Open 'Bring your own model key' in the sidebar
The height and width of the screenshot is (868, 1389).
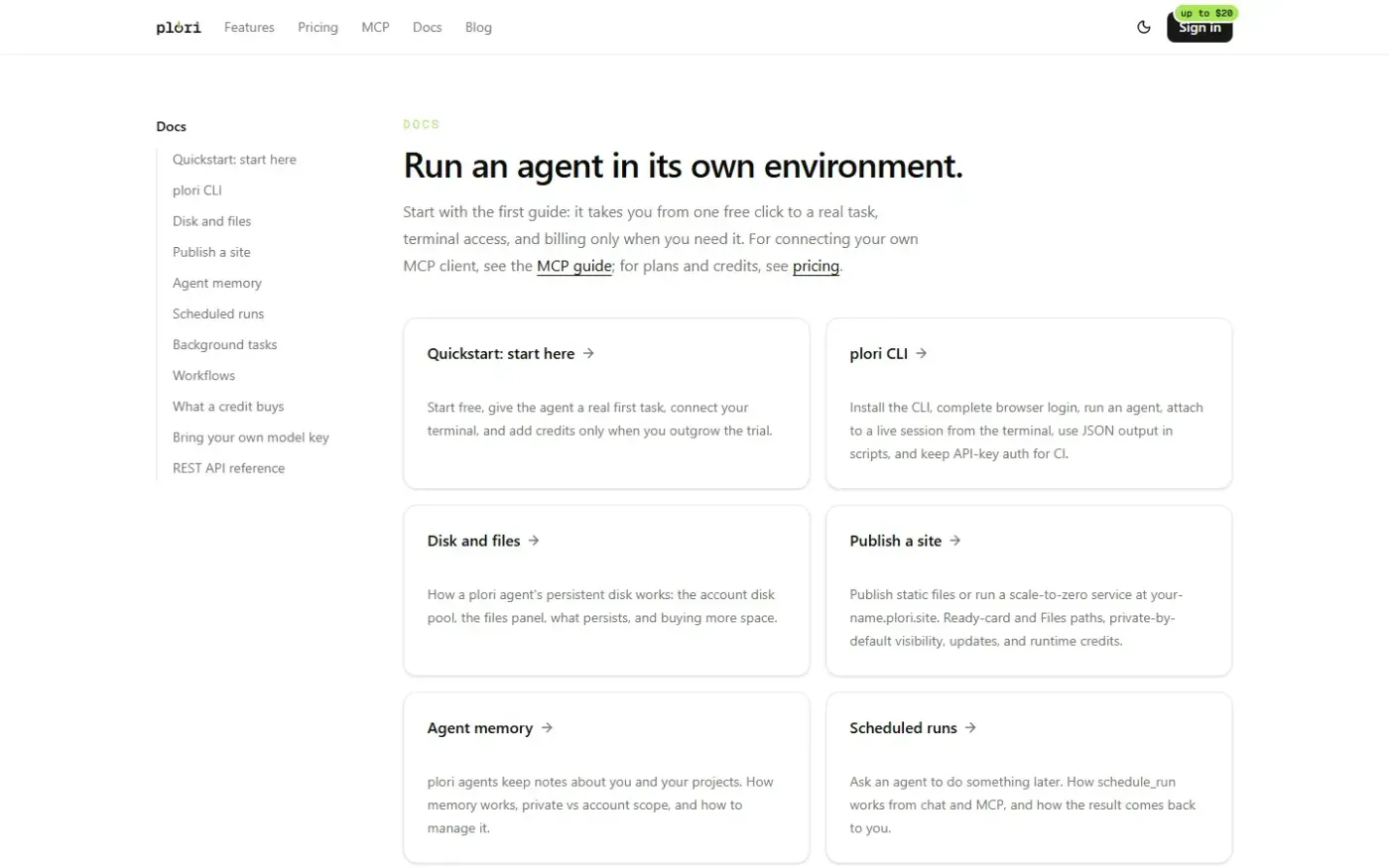250,436
